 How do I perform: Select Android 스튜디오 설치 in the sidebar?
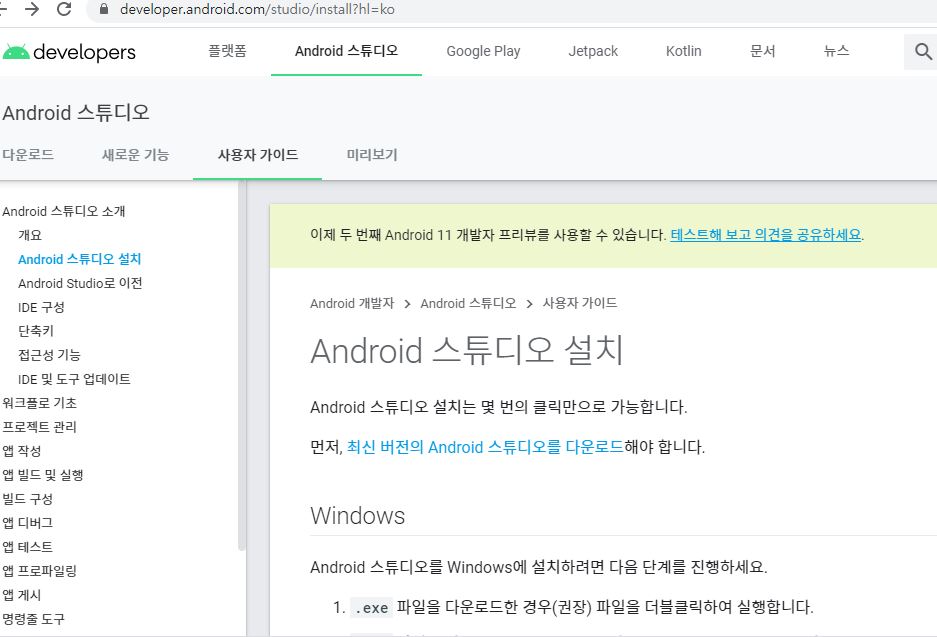point(79,259)
